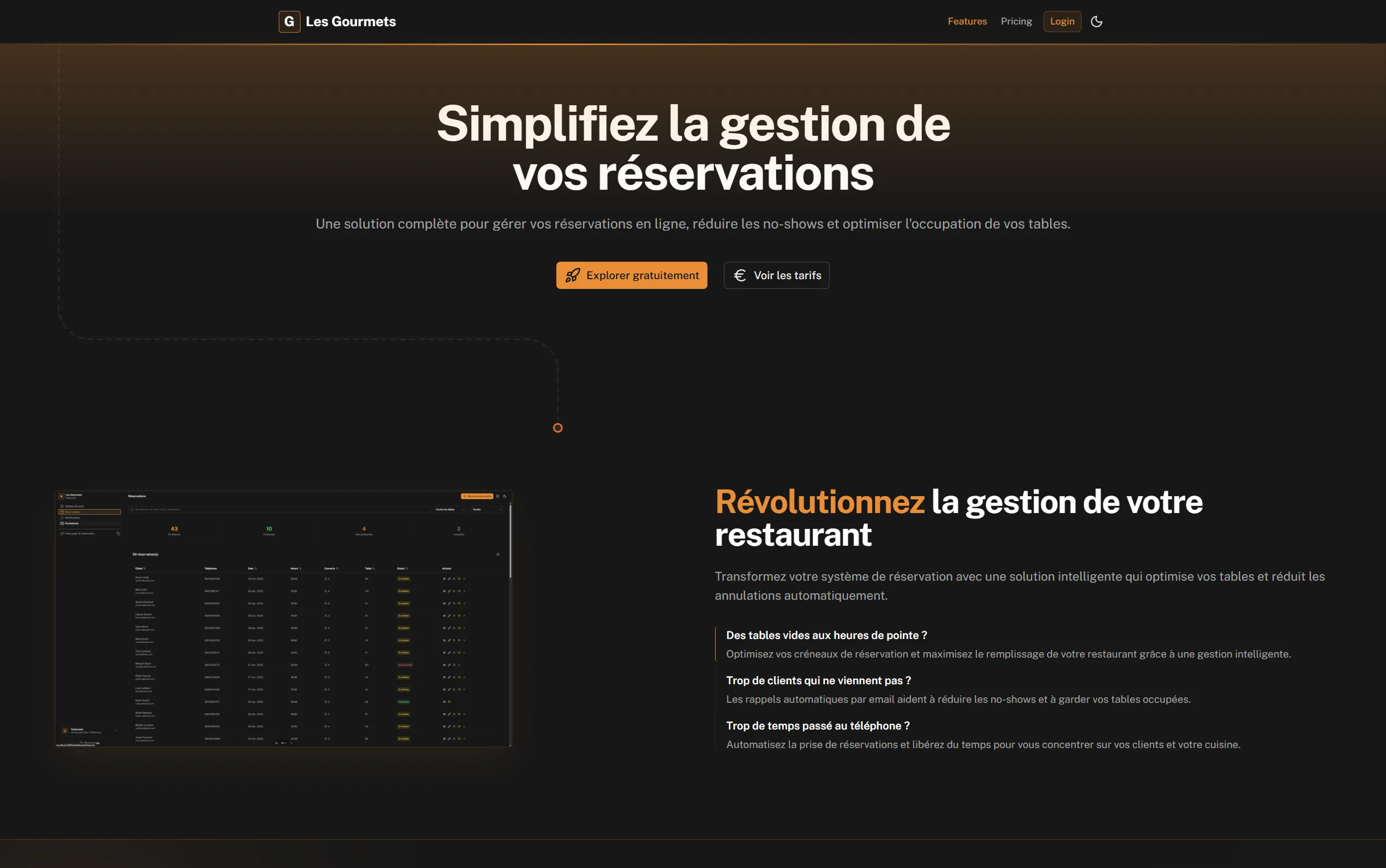This screenshot has width=1386, height=868.
Task: Copy the reservation page link icon
Action: pyautogui.click(x=119, y=534)
